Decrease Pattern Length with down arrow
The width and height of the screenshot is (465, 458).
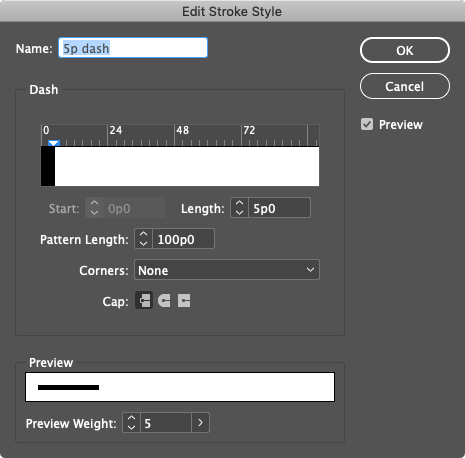[x=143, y=243]
